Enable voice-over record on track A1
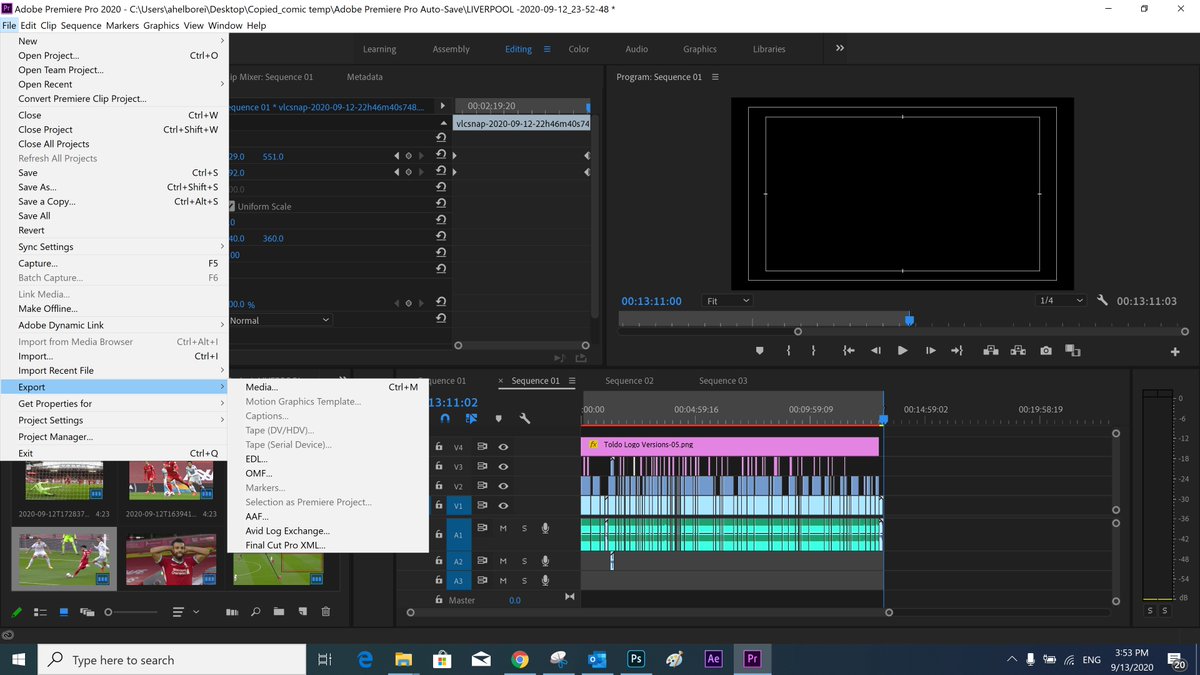 (x=545, y=528)
